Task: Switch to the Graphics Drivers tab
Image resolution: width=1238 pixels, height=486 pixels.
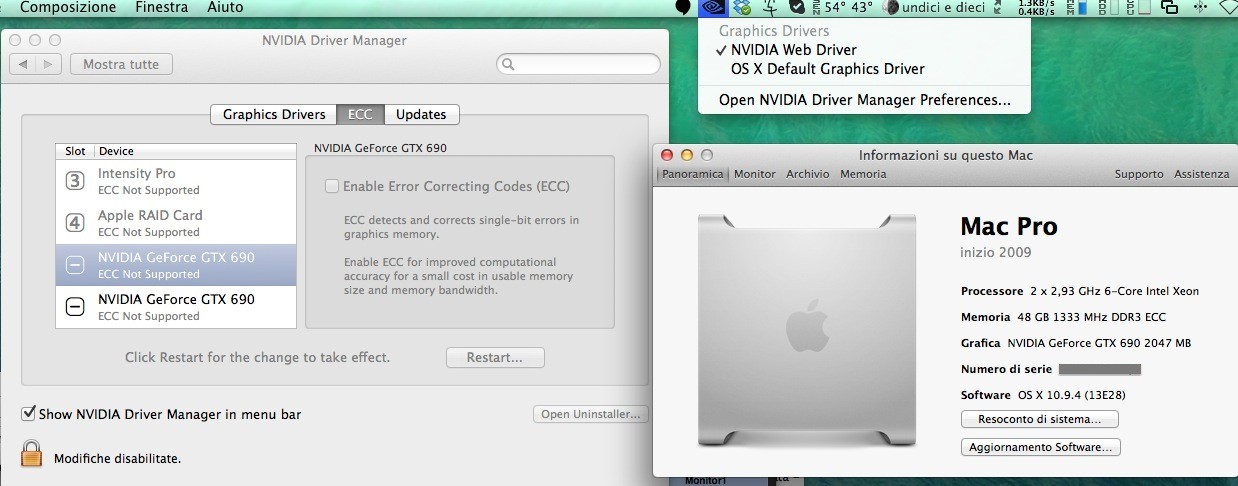Action: coord(274,114)
